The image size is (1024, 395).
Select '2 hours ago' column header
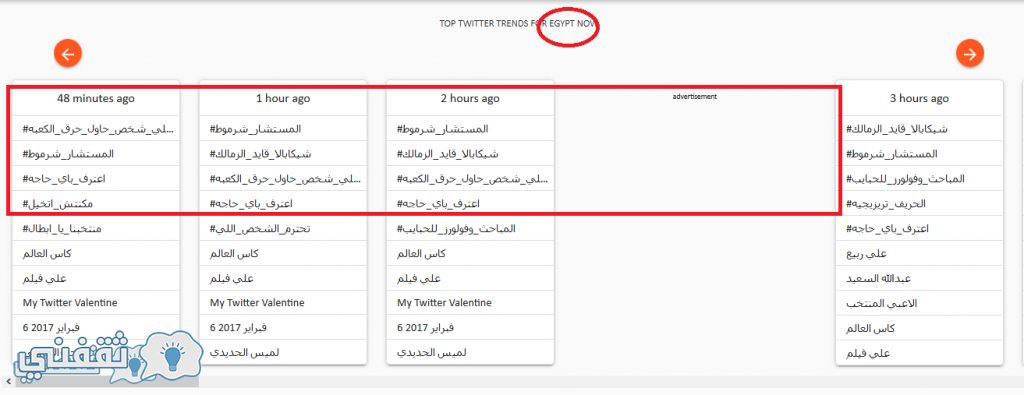tap(470, 99)
